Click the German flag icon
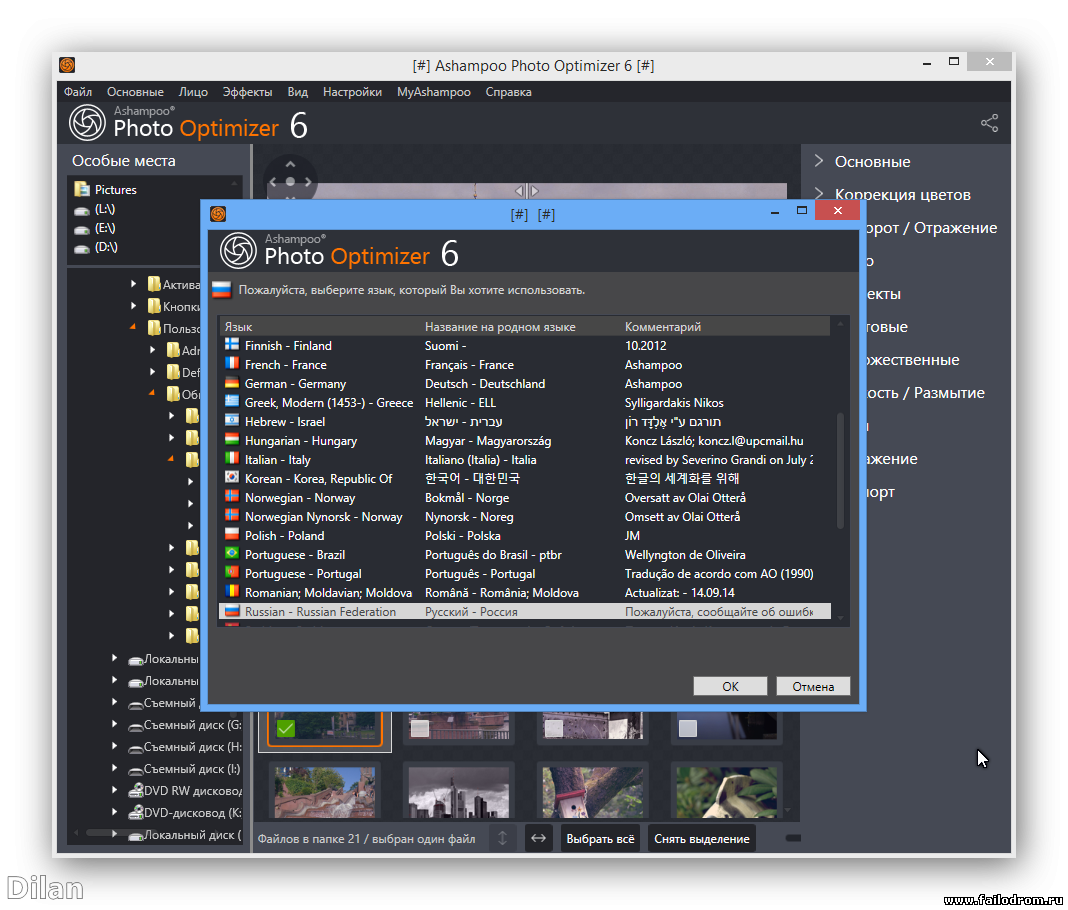Viewport: 1068px width, 910px height. (232, 383)
